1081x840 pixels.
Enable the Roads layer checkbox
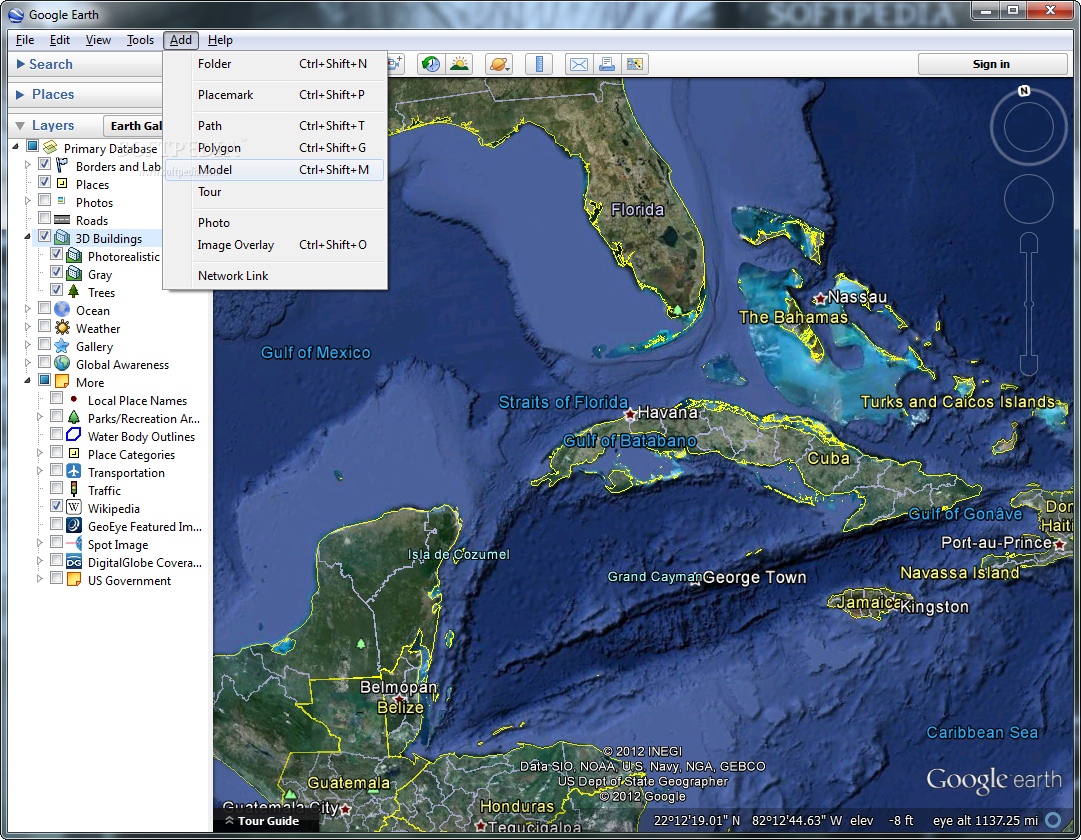pos(44,218)
